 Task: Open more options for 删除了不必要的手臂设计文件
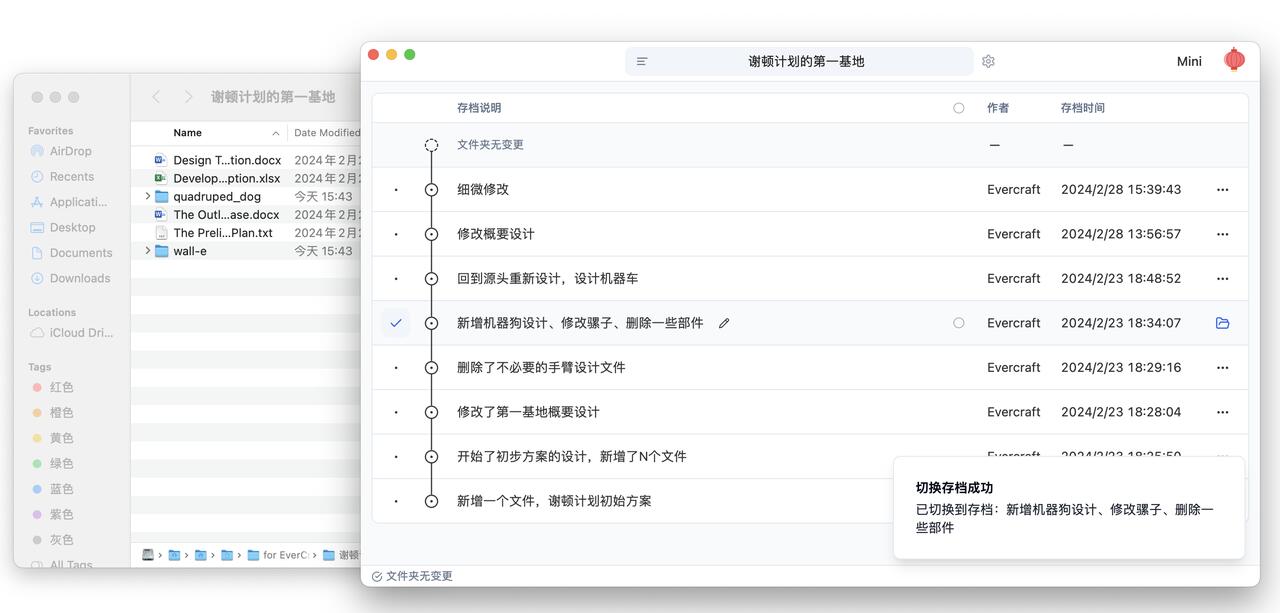click(1222, 368)
